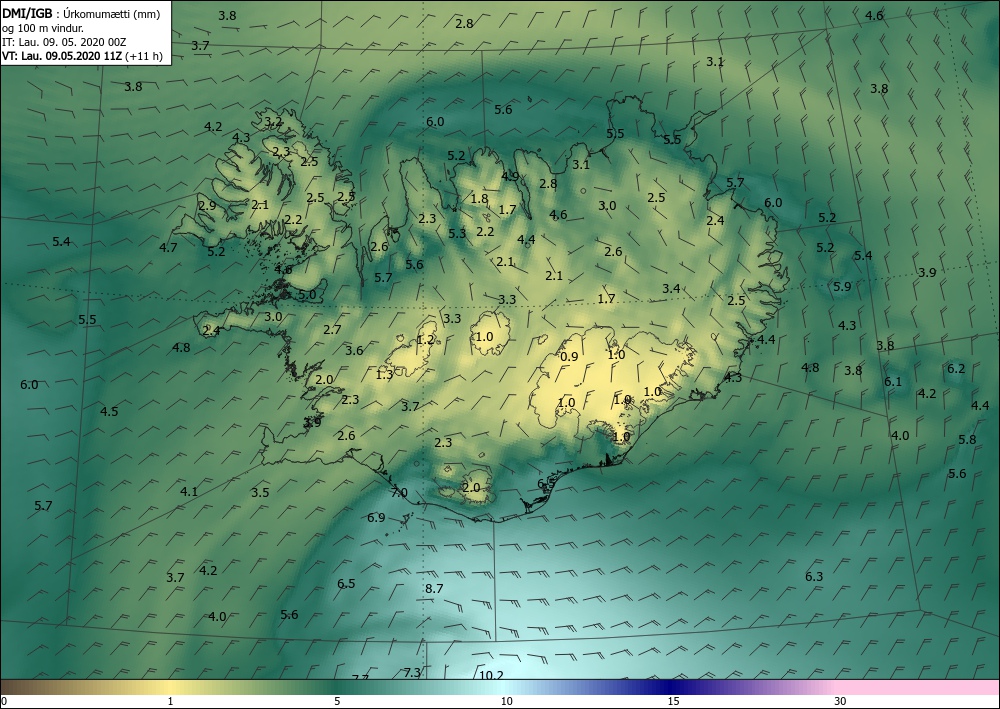This screenshot has width=1000, height=709.
Task: Click the color scale label 15
Action: click(673, 701)
